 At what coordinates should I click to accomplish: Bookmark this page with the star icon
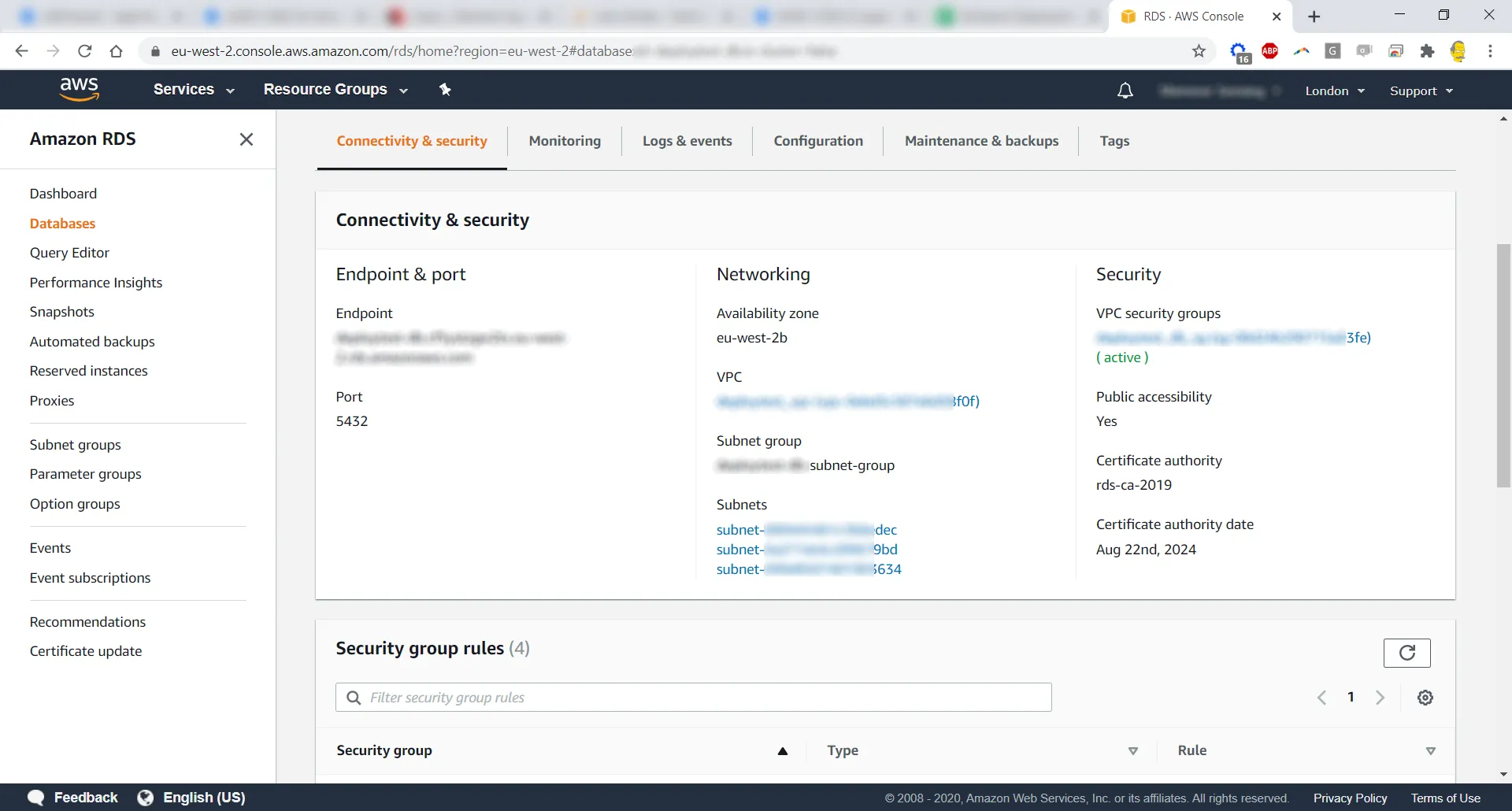coord(1199,51)
